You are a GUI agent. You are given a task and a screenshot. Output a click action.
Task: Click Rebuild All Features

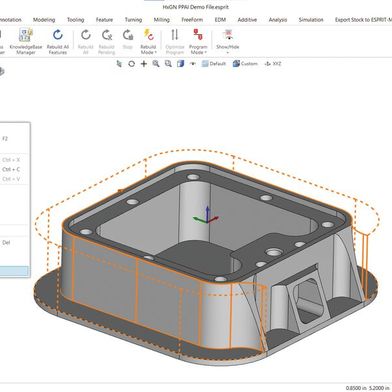tap(58, 41)
